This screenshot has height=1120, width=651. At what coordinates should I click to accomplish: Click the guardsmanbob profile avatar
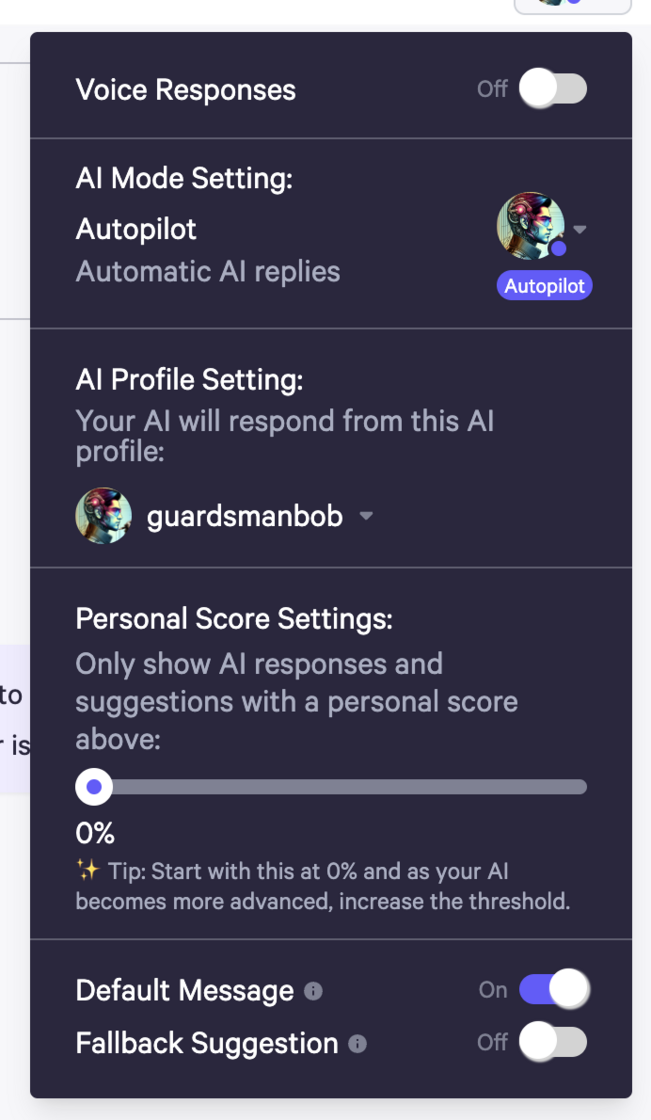coord(104,516)
